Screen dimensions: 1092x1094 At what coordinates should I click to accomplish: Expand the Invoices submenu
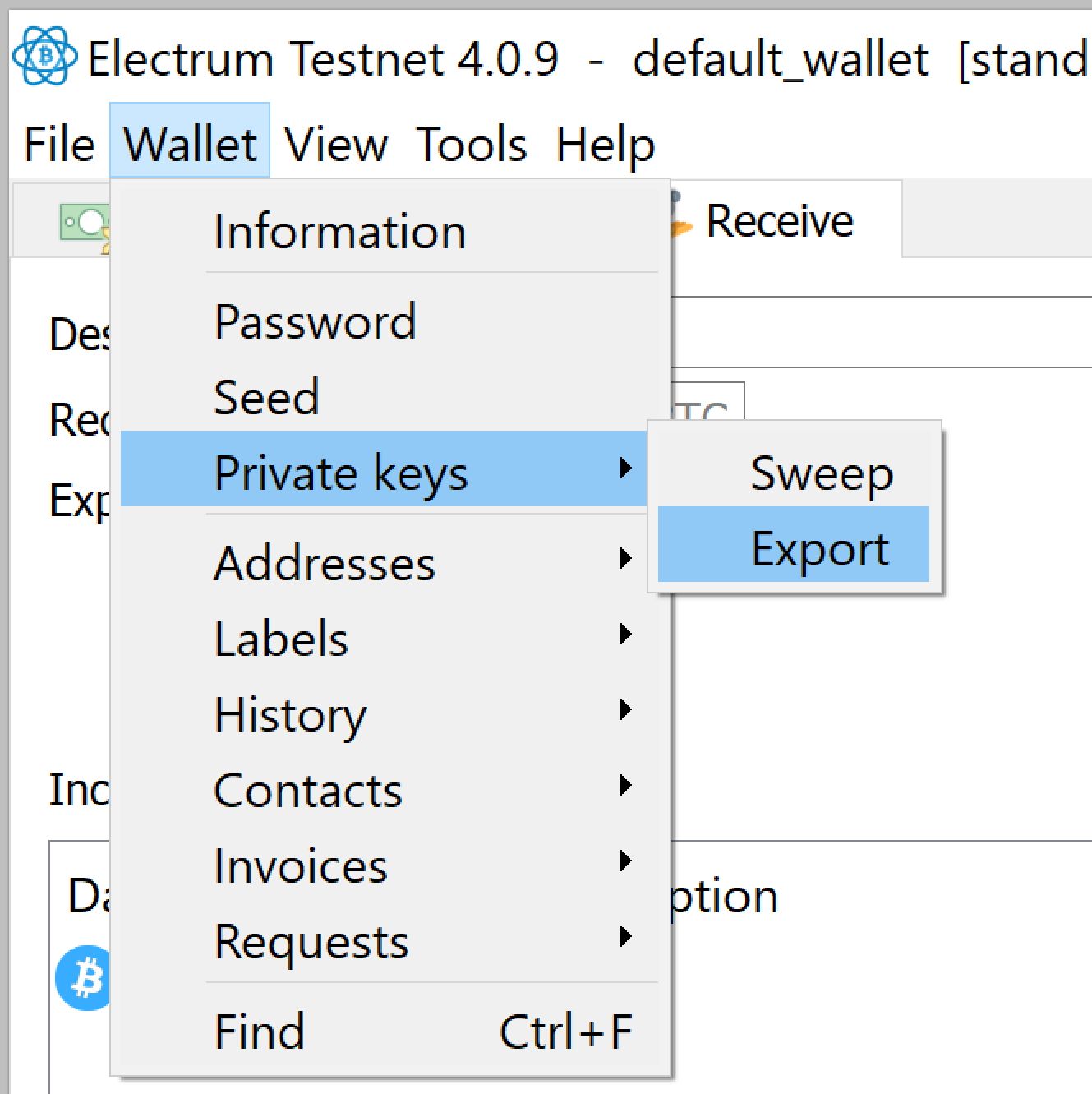coord(390,866)
